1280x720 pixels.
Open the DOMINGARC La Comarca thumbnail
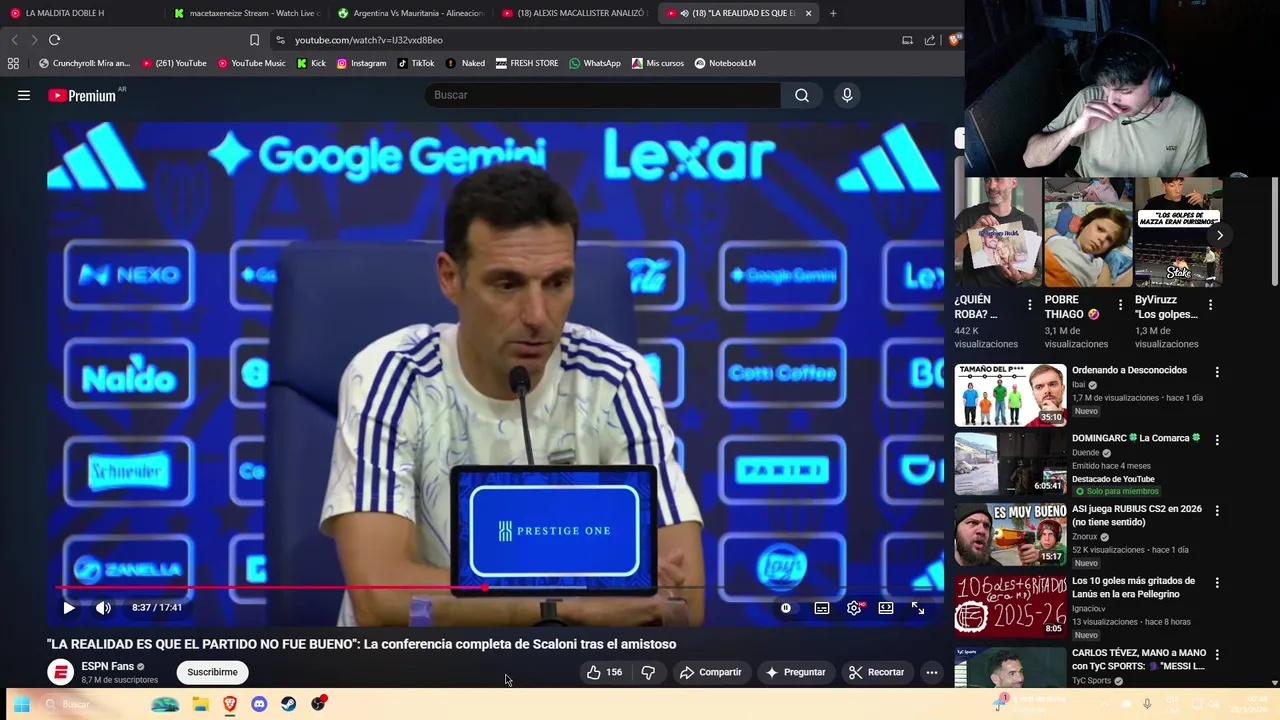tap(1010, 464)
